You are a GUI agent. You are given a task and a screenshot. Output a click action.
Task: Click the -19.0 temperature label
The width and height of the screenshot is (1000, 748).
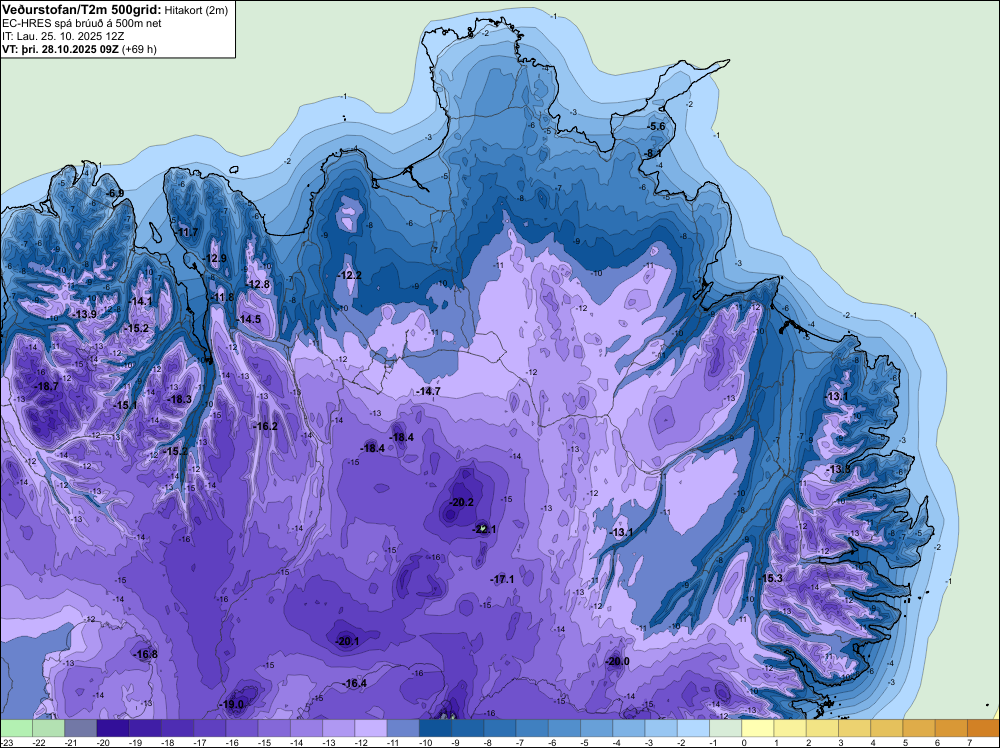(232, 705)
